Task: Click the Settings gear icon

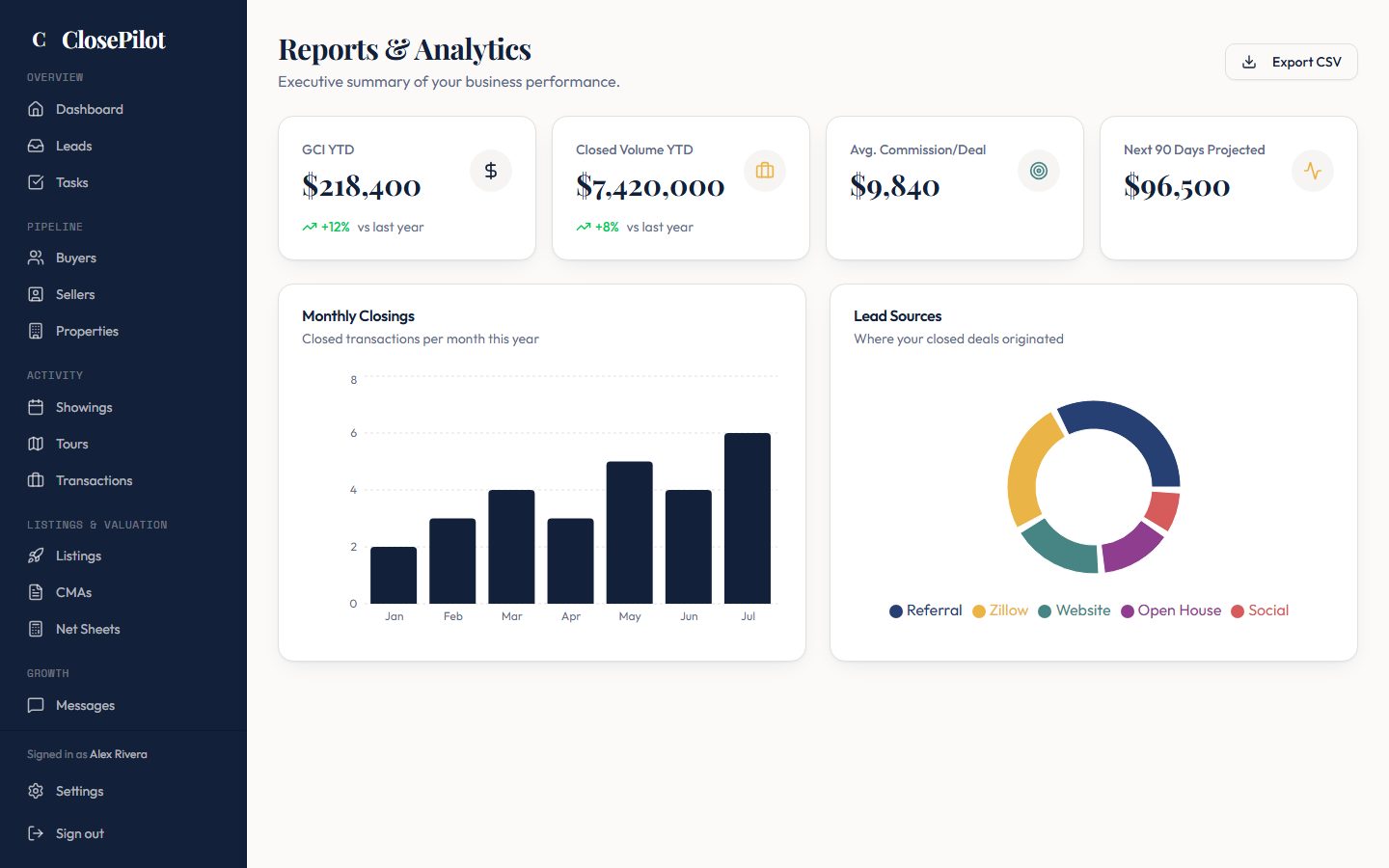Action: [36, 791]
